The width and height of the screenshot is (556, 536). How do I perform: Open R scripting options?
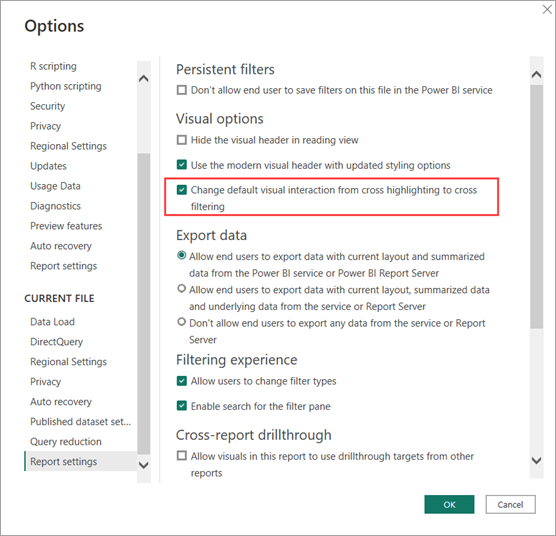point(53,66)
